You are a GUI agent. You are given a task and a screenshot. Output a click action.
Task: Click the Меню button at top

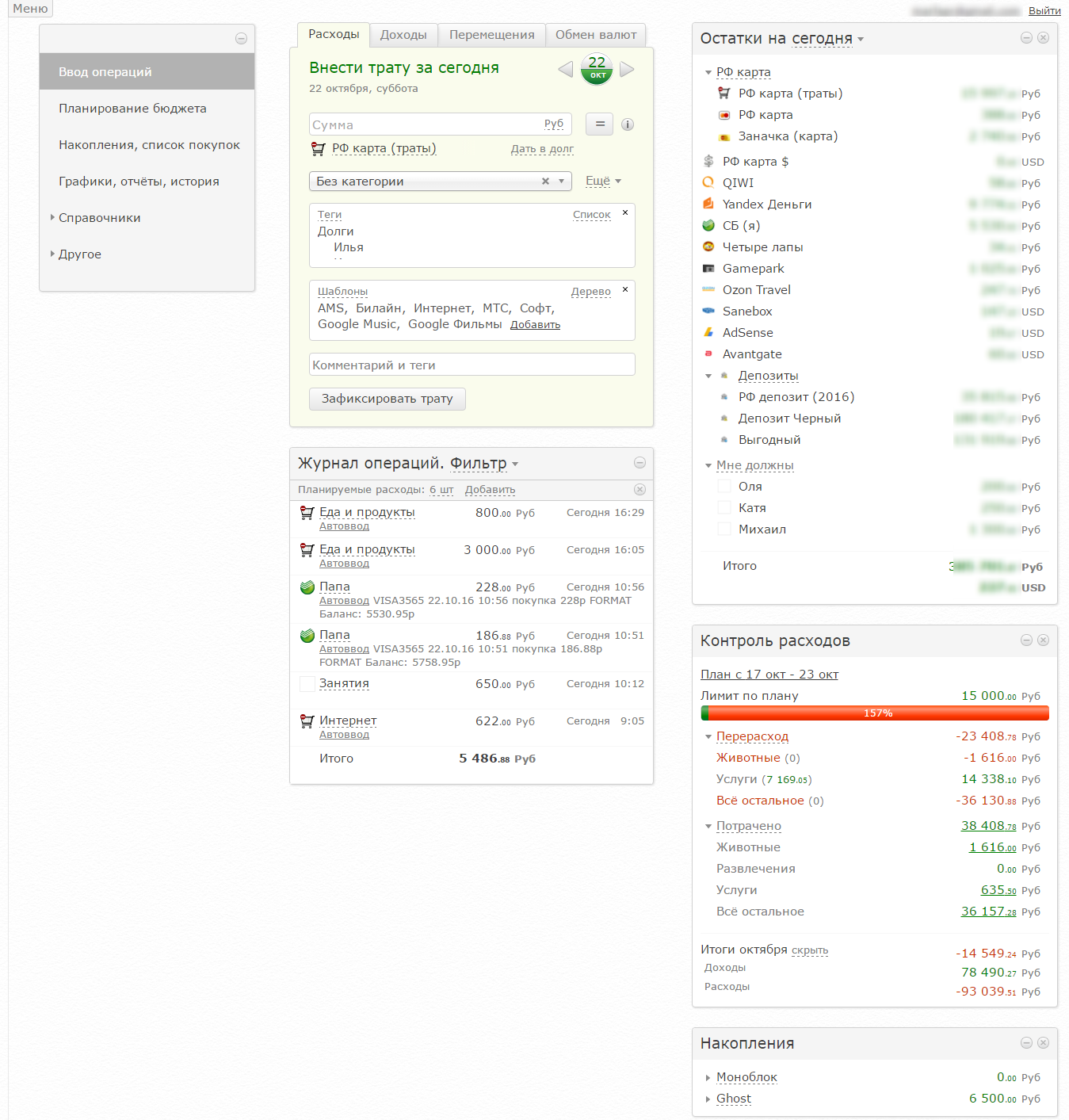click(x=30, y=8)
